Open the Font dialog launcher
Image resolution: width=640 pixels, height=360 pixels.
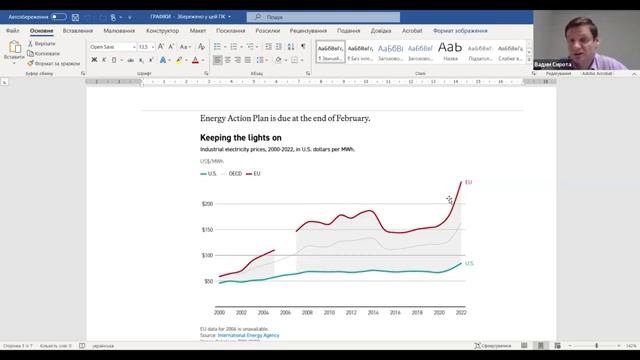pyautogui.click(x=206, y=73)
